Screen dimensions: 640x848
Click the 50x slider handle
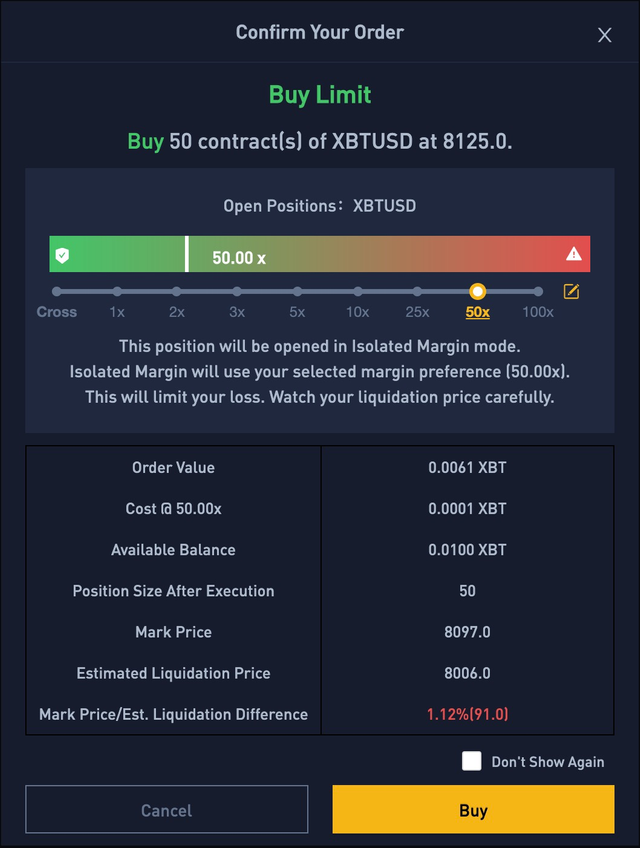click(x=478, y=291)
